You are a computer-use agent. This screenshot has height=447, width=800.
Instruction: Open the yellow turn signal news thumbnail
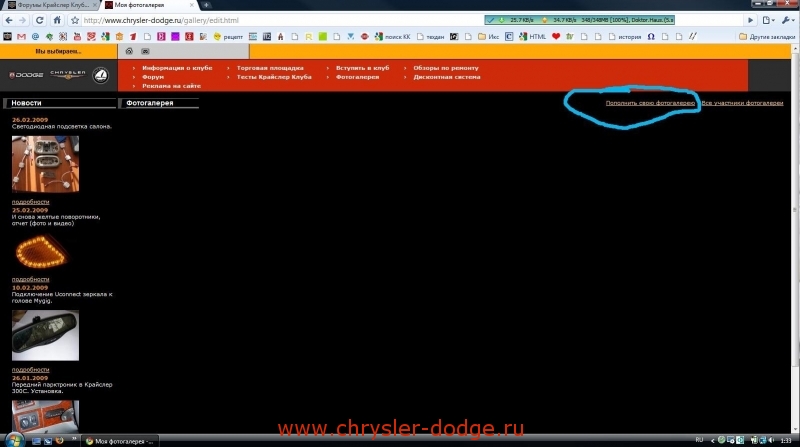(42, 252)
